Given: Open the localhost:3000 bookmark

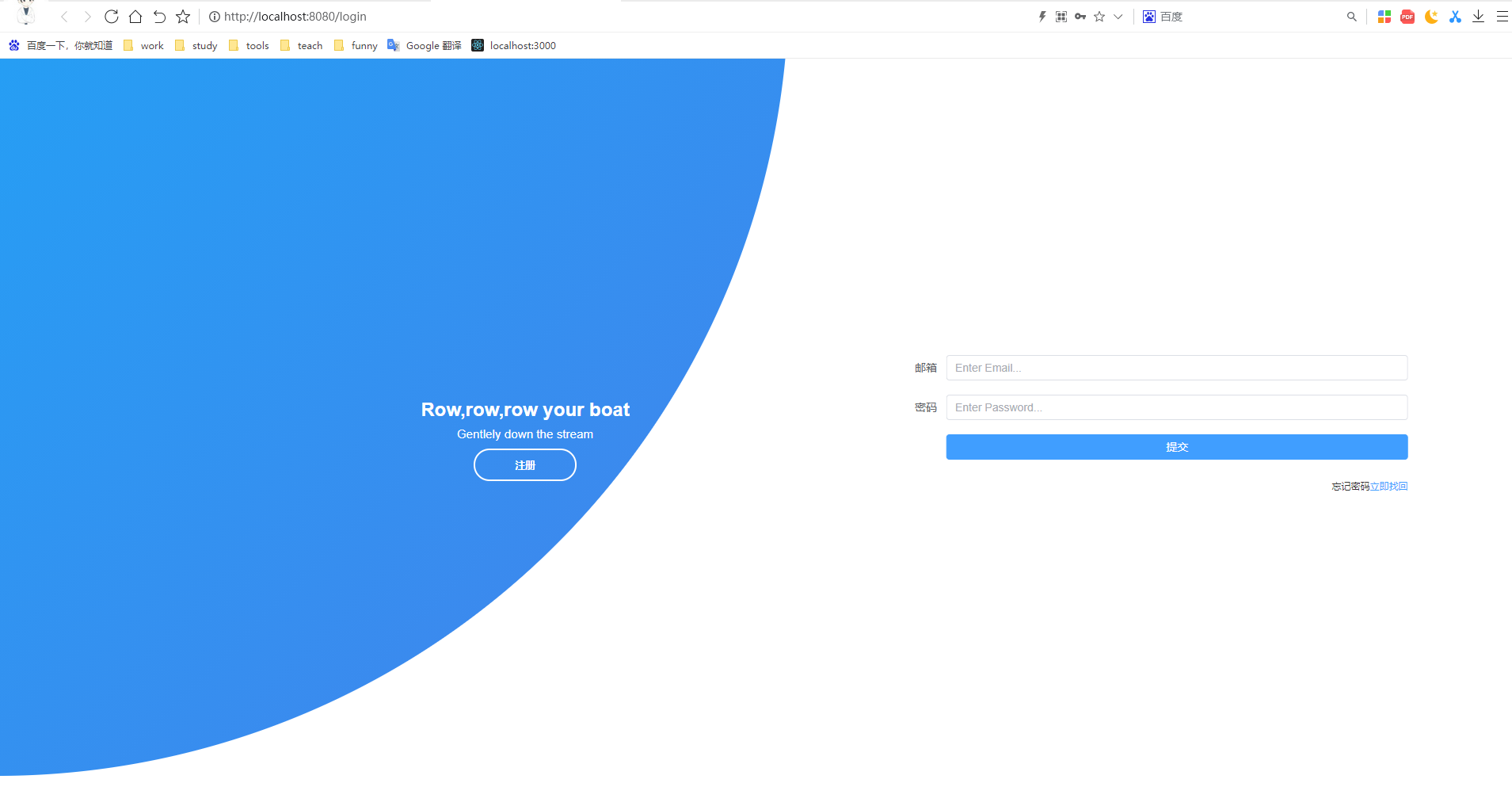Looking at the screenshot, I should pyautogui.click(x=514, y=46).
